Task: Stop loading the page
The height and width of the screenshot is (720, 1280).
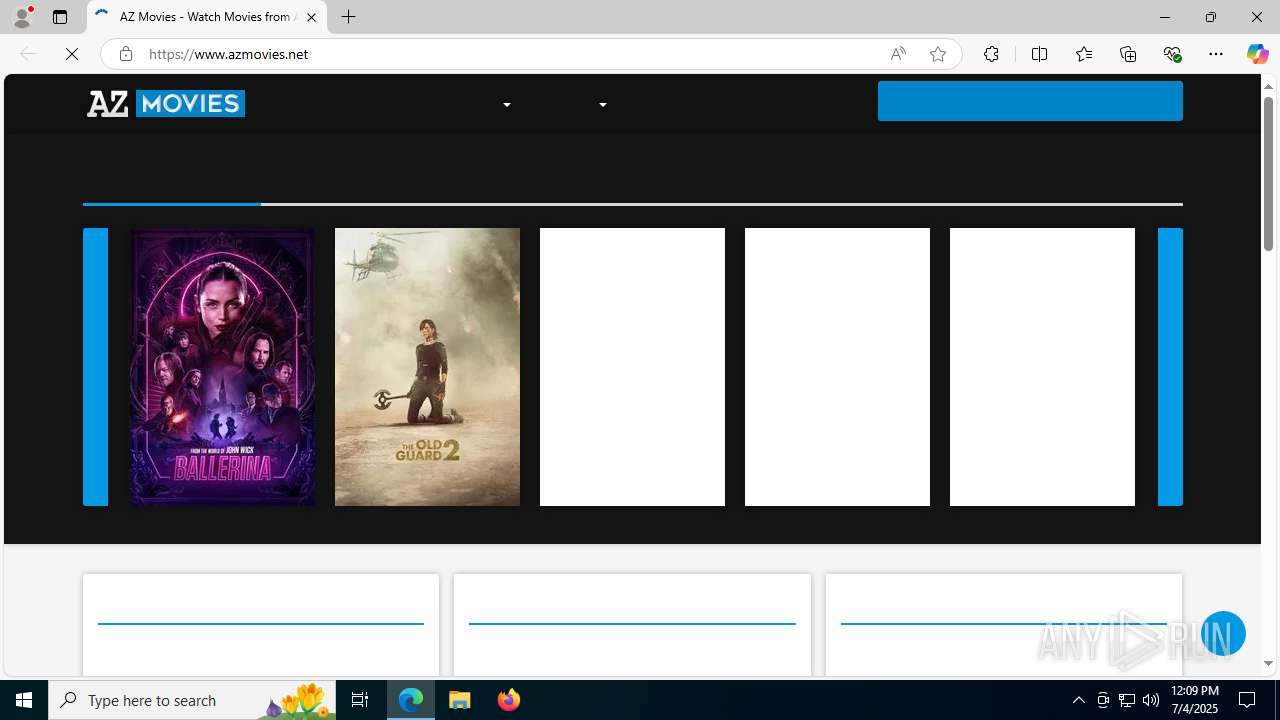Action: point(72,54)
